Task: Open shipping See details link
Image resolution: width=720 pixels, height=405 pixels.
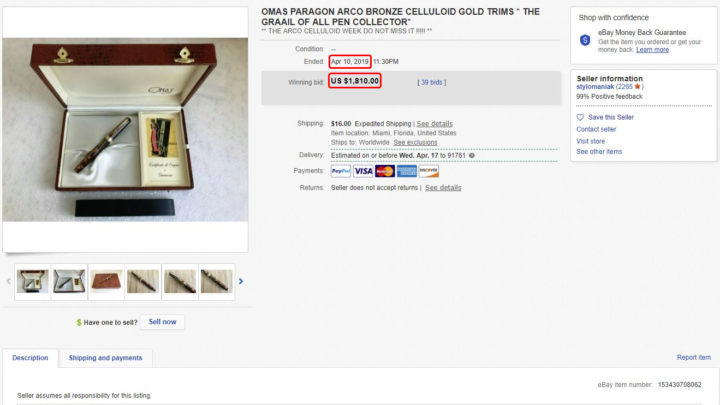Action: [434, 124]
